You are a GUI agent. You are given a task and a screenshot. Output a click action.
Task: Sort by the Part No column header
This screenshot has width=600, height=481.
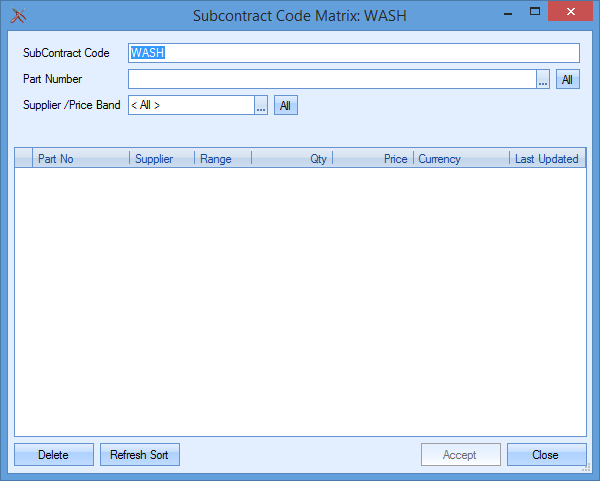coord(80,159)
